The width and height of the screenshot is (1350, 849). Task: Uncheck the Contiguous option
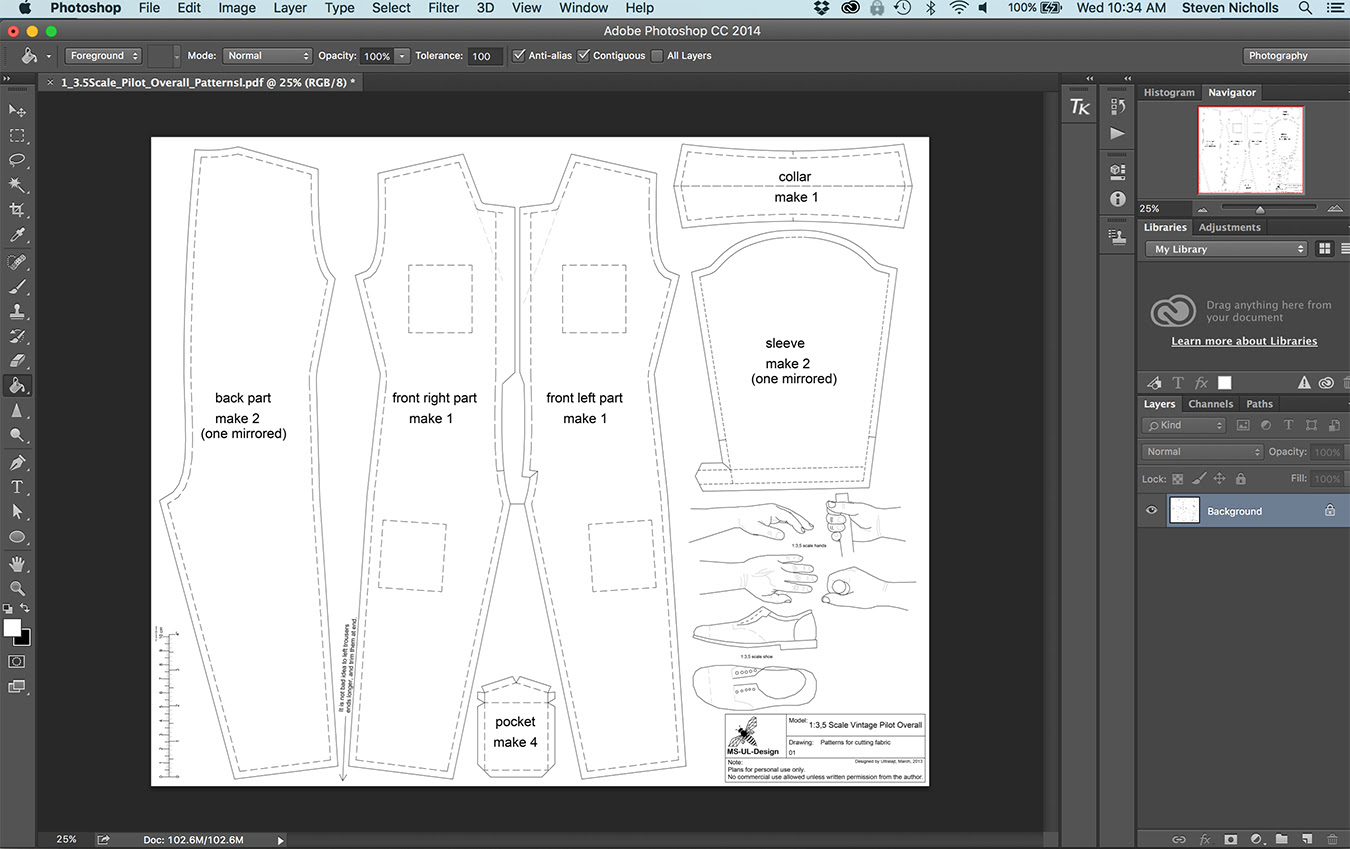584,56
